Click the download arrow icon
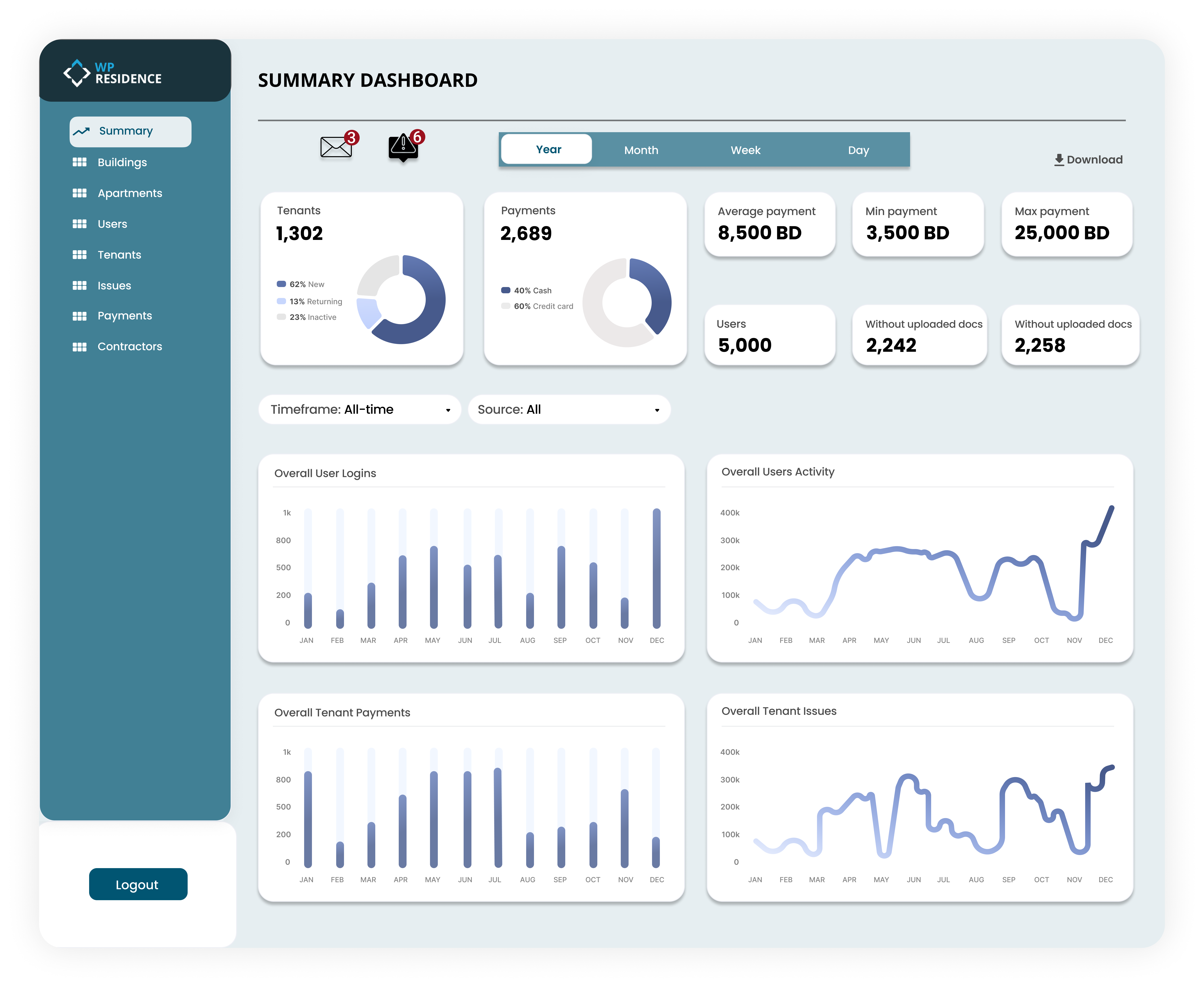 tap(1059, 160)
